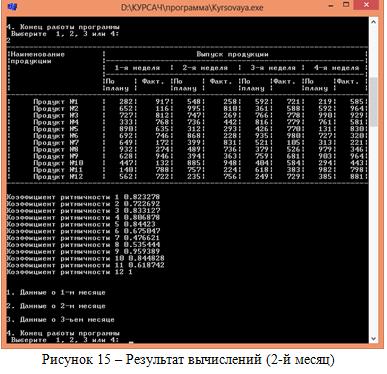The height and width of the screenshot is (374, 387).
Task: Click the 'Выпуск продукции' table header
Action: click(232, 54)
